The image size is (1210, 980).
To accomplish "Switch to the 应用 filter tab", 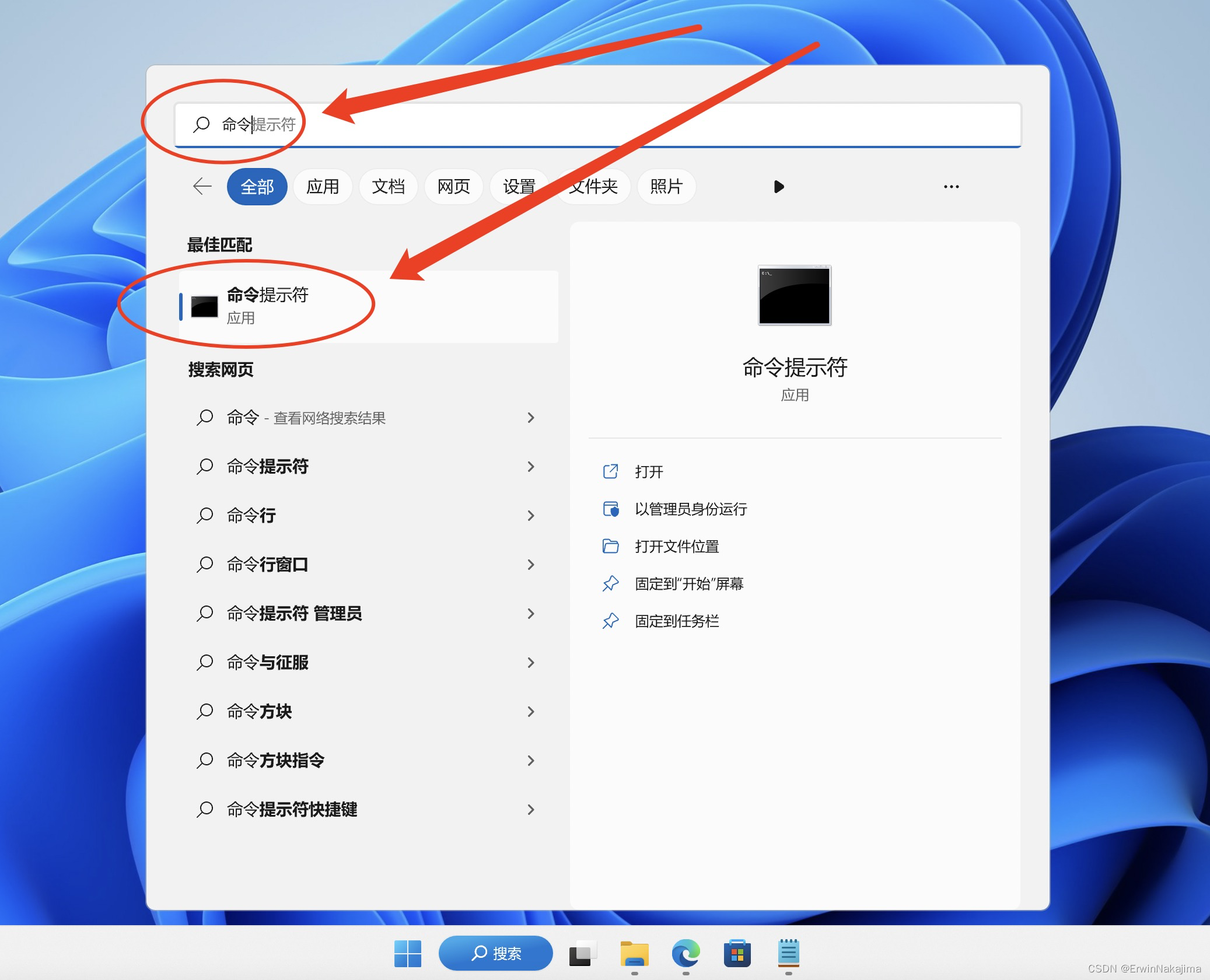I will 323,186.
